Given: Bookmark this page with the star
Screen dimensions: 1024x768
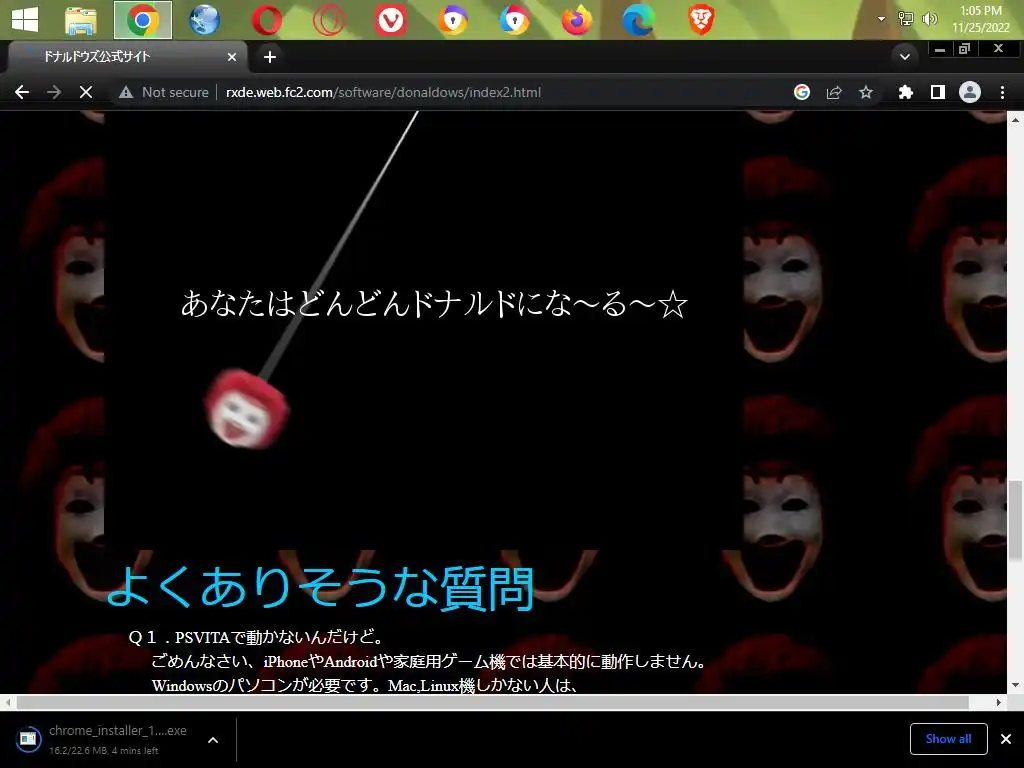Looking at the screenshot, I should tap(866, 92).
